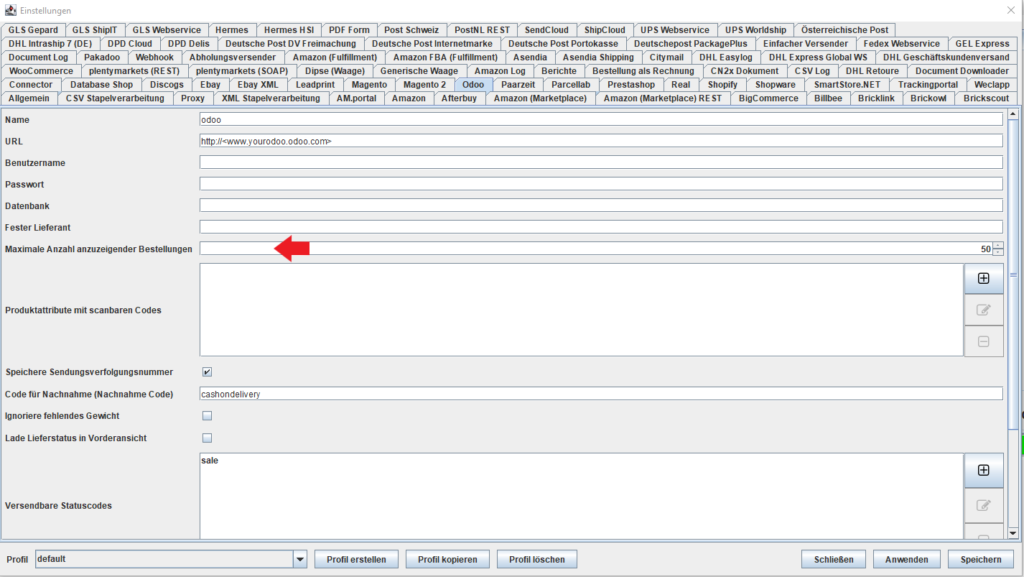The height and width of the screenshot is (577, 1024).
Task: Close the Einstellungen window
Action: 1011,10
